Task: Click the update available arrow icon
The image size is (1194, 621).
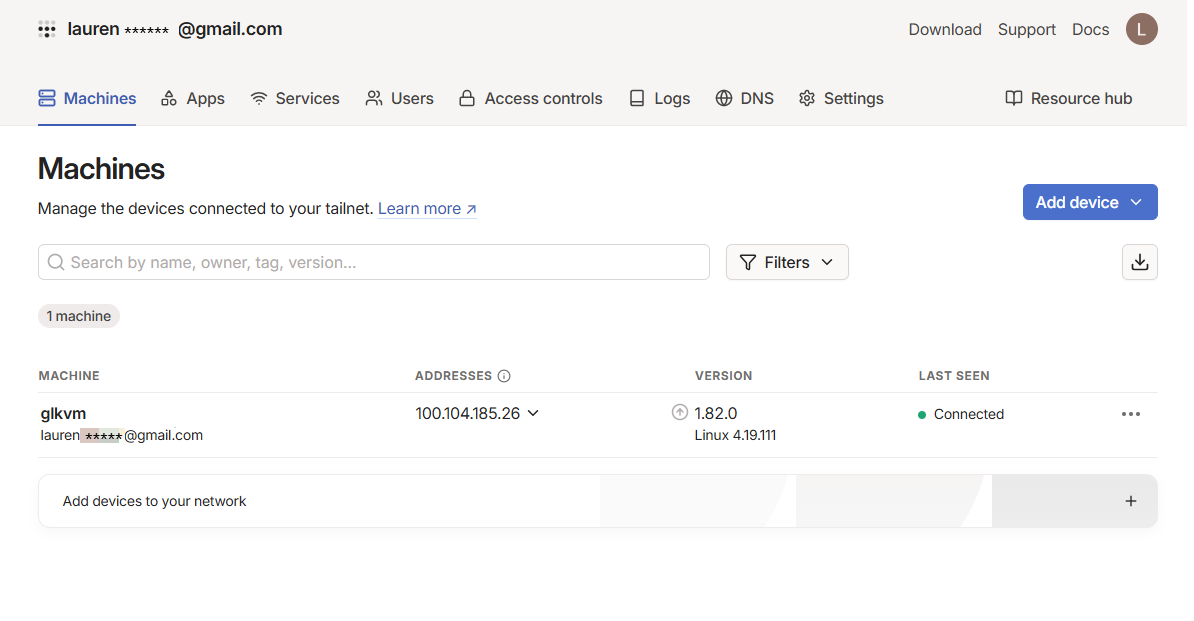Action: click(680, 412)
